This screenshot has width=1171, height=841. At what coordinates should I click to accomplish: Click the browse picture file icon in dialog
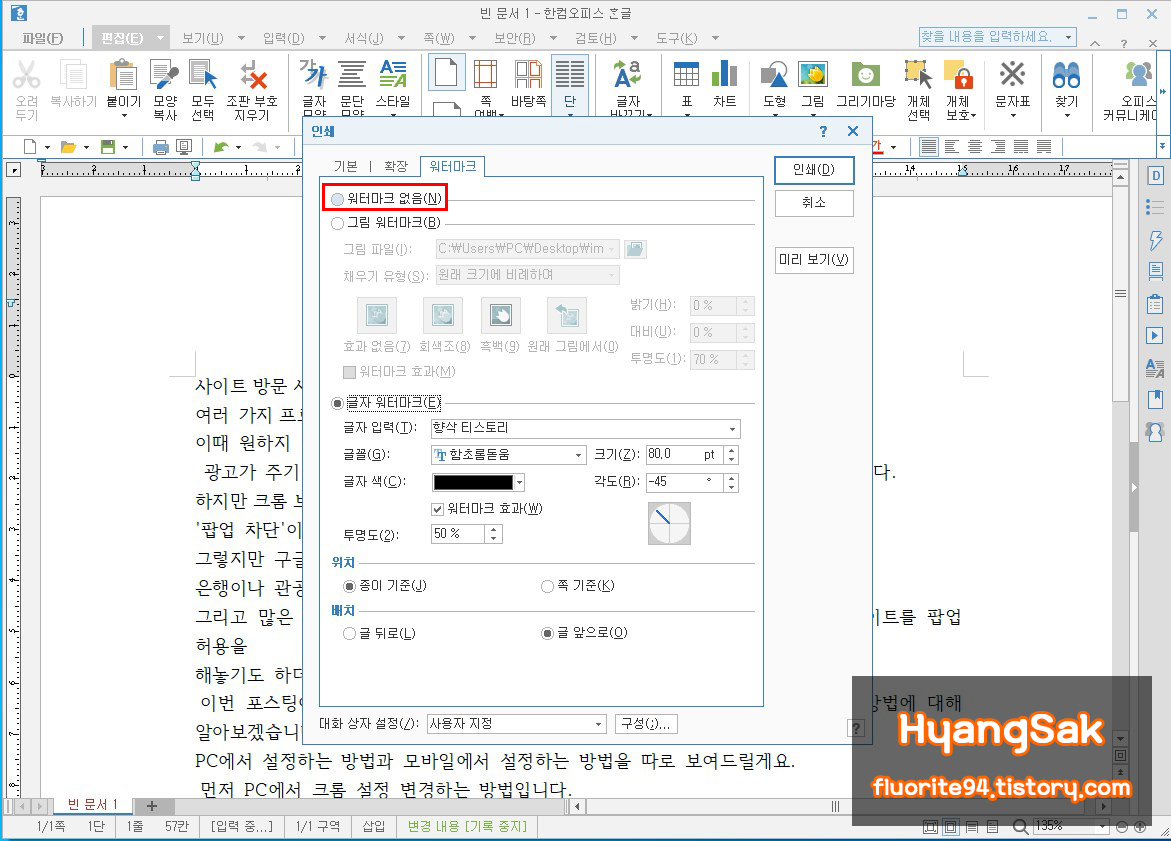(x=635, y=249)
